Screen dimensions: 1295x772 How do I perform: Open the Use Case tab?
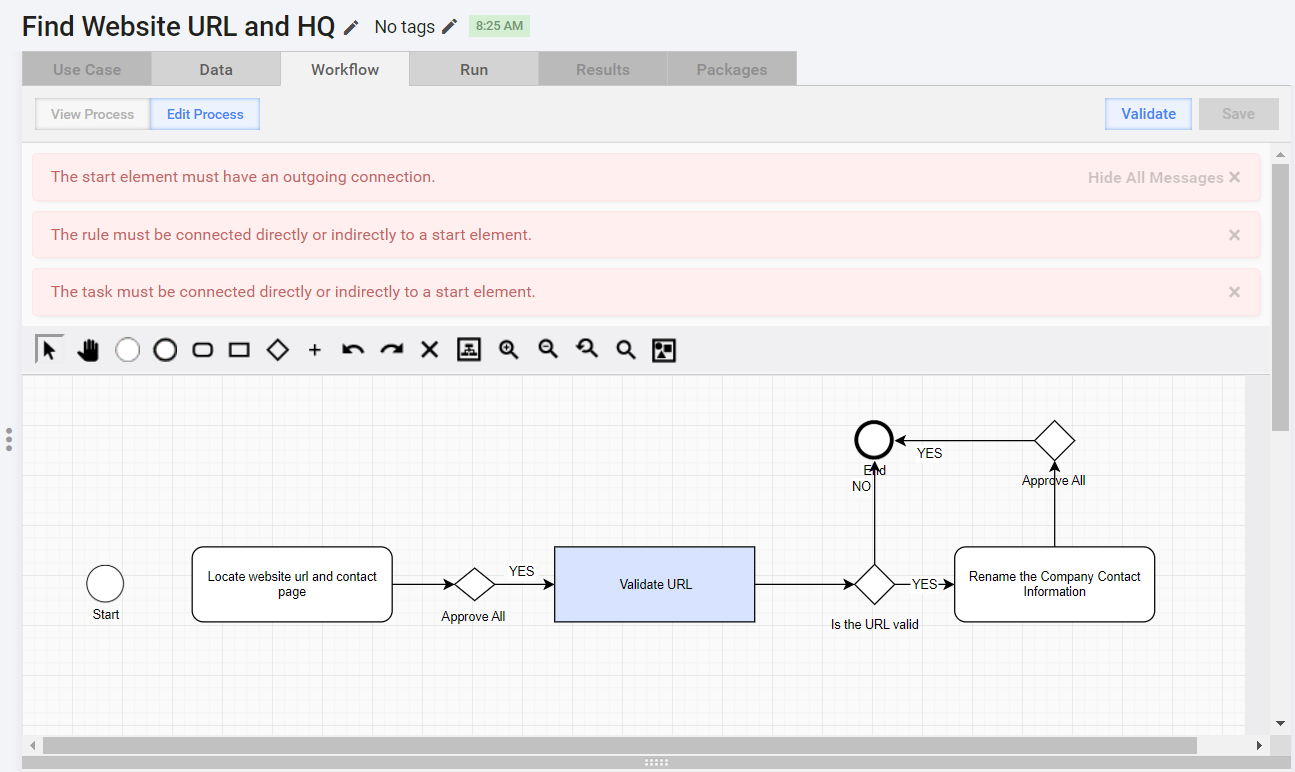(x=87, y=69)
